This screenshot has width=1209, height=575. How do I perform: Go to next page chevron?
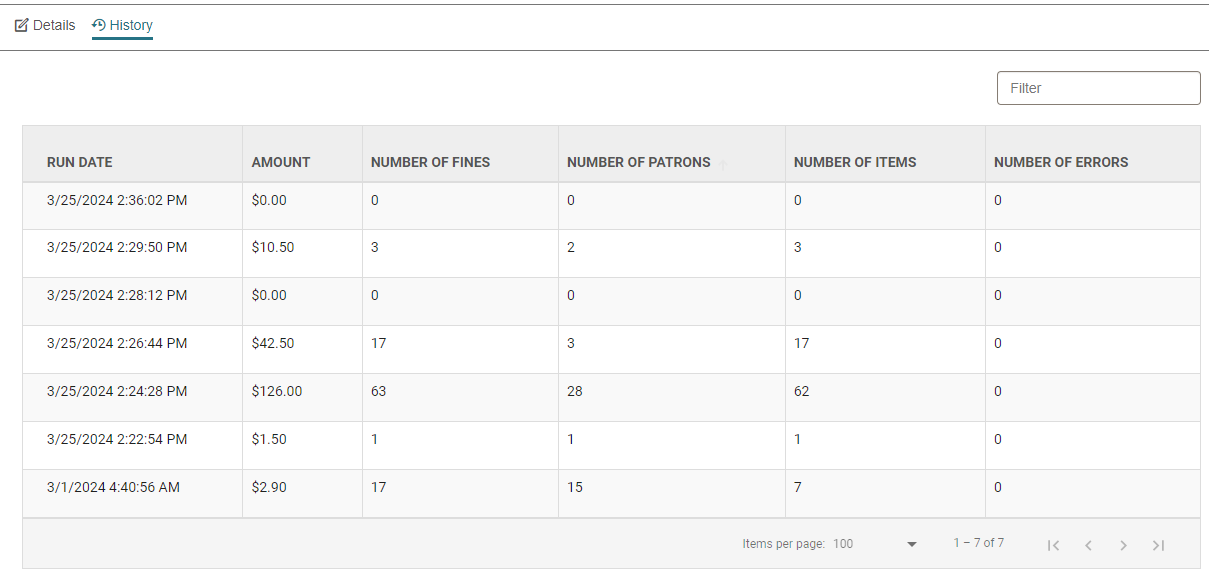1123,545
